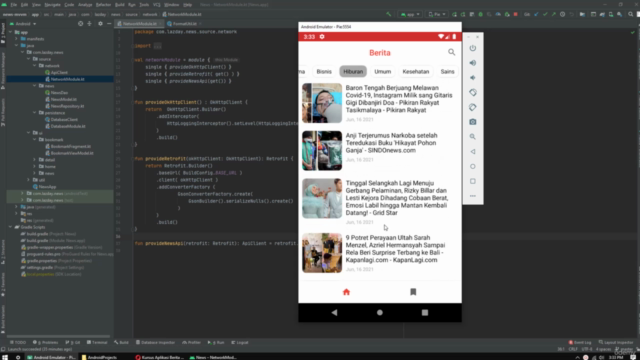640x360 pixels.
Task: Lower emulator volume with volume down icon
Action: tap(473, 78)
